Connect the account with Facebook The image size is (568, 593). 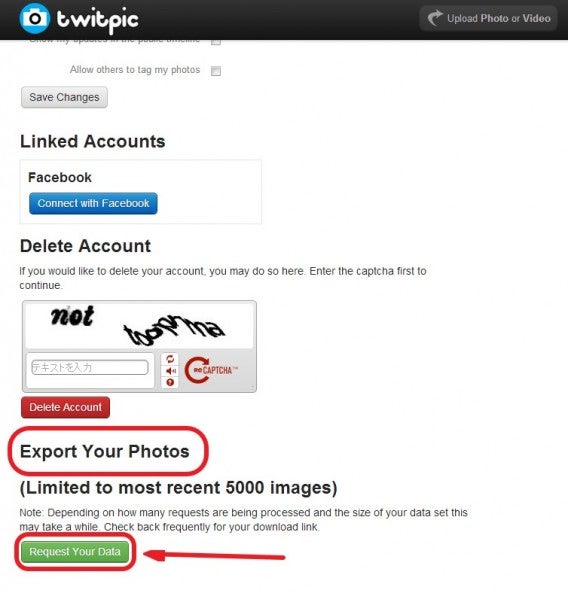pos(93,203)
